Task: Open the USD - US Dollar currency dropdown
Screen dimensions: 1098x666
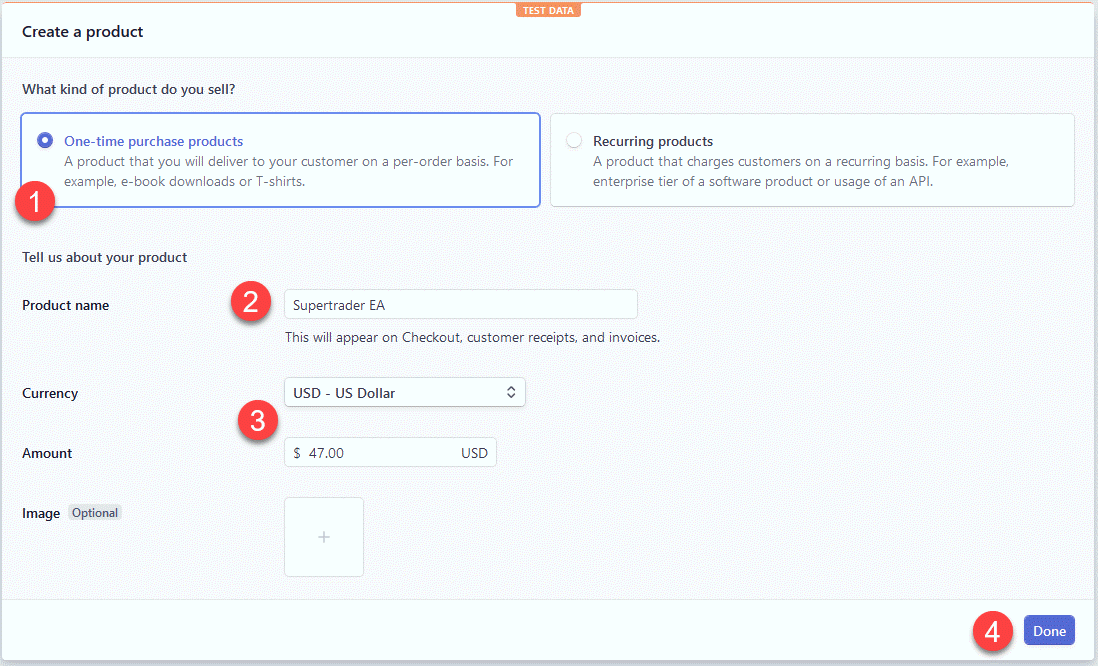Action: [404, 393]
